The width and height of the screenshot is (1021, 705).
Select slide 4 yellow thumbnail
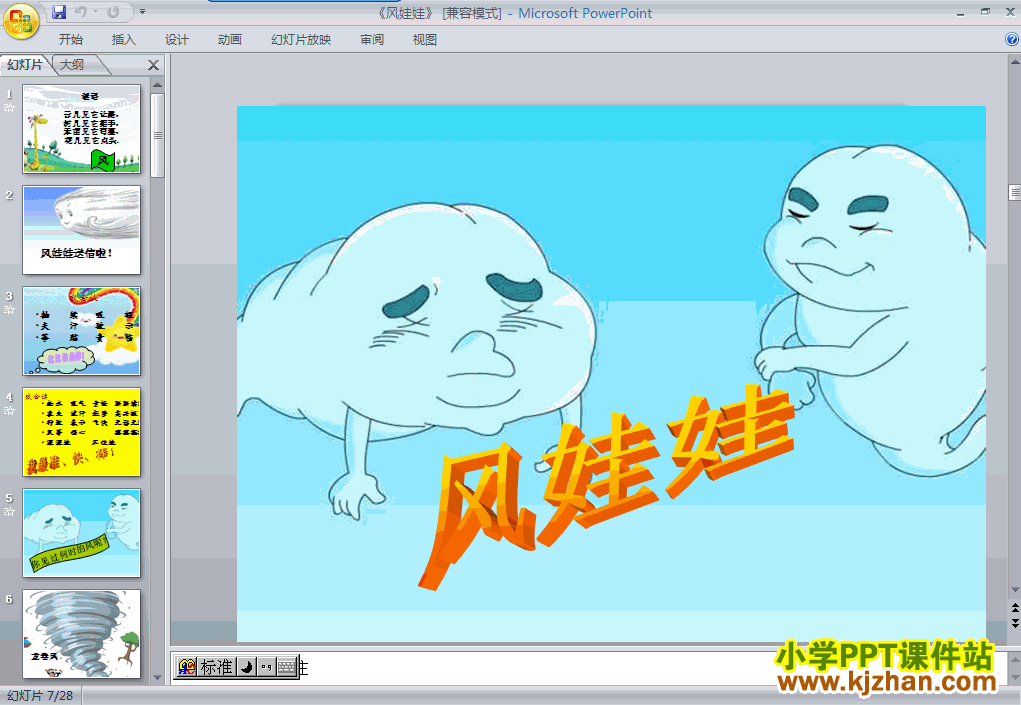(x=81, y=432)
